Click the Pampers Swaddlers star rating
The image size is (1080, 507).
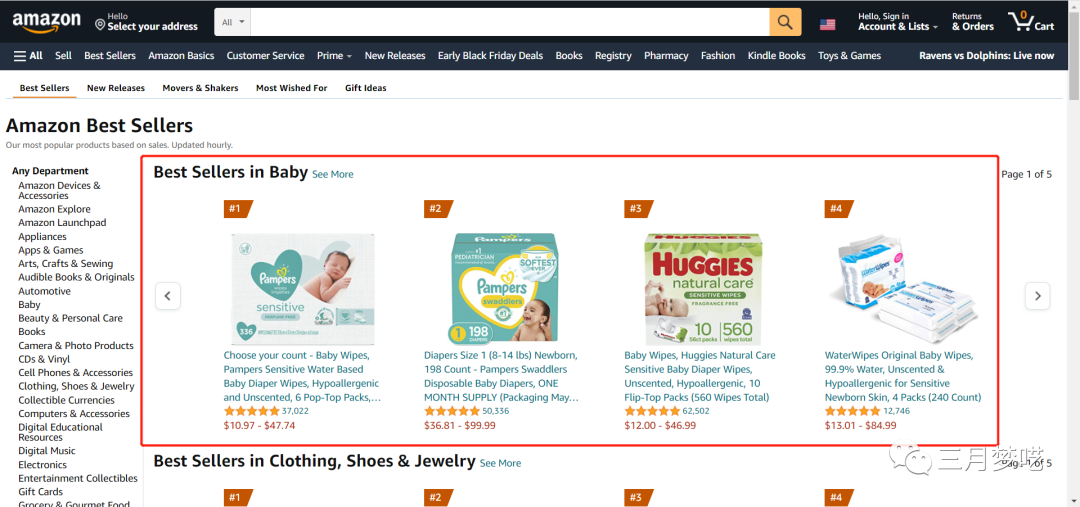point(451,411)
